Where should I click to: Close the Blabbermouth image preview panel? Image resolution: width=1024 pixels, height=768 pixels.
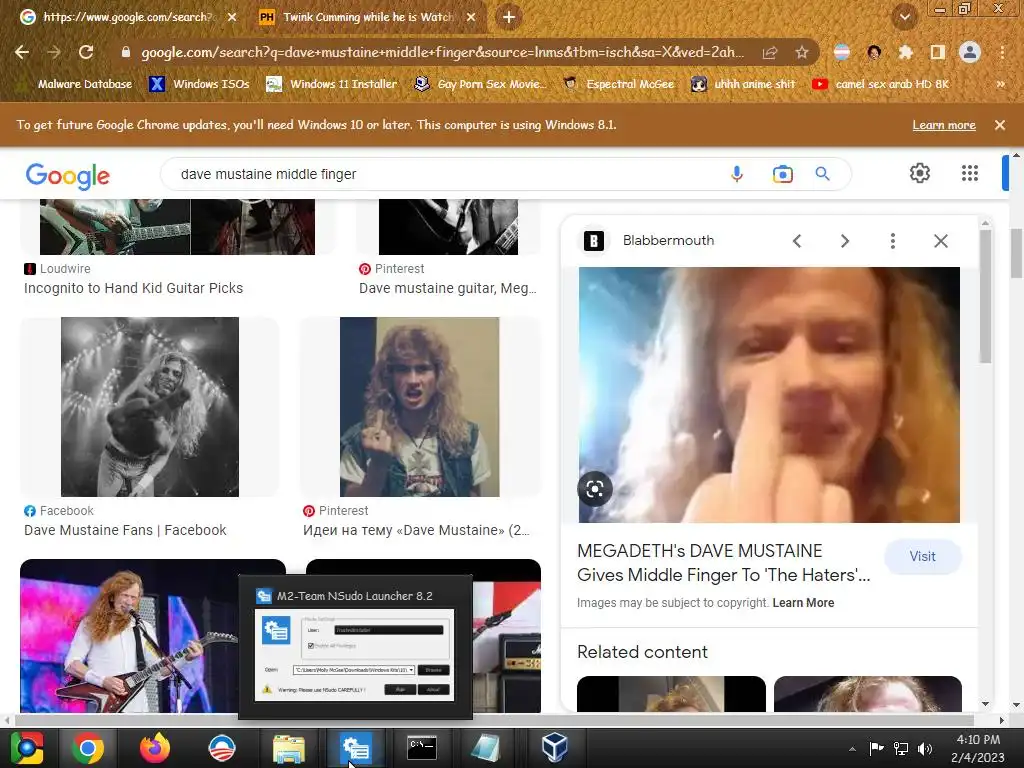tap(940, 241)
